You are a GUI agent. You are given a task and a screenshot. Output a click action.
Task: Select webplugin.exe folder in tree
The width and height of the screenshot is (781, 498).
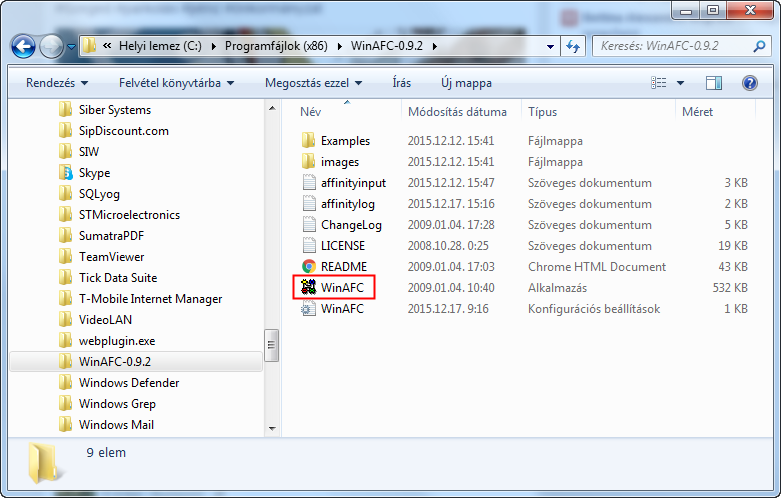pos(117,341)
